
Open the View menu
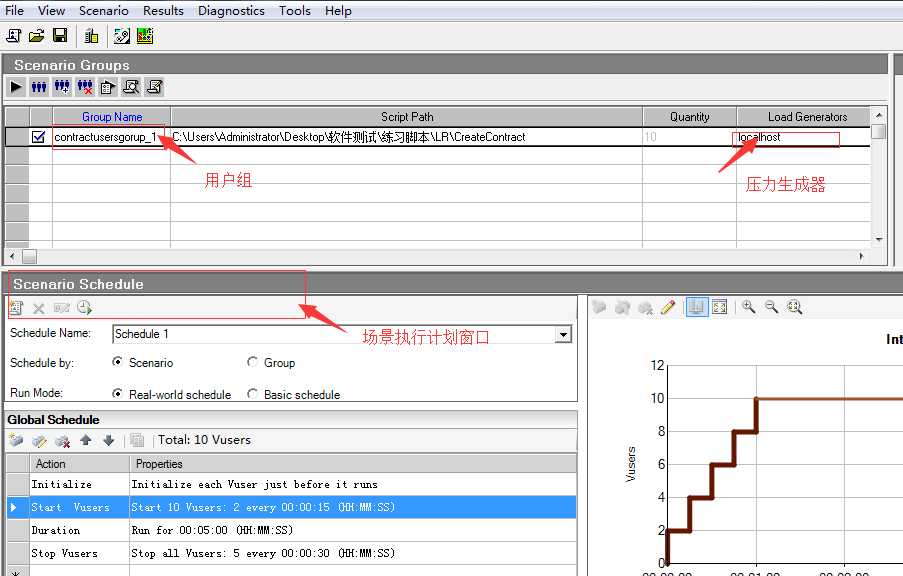[51, 10]
